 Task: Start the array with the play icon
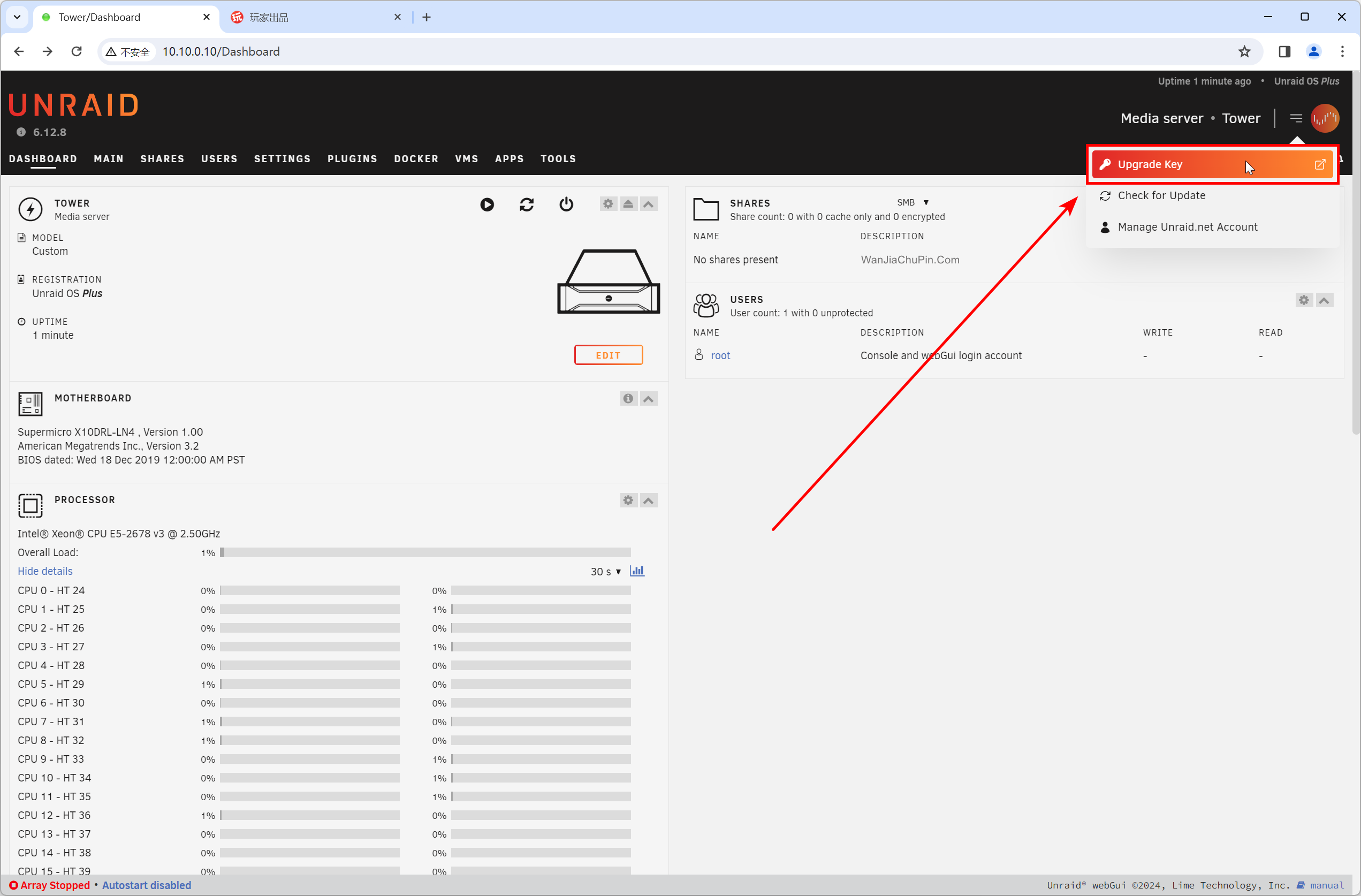(x=486, y=204)
